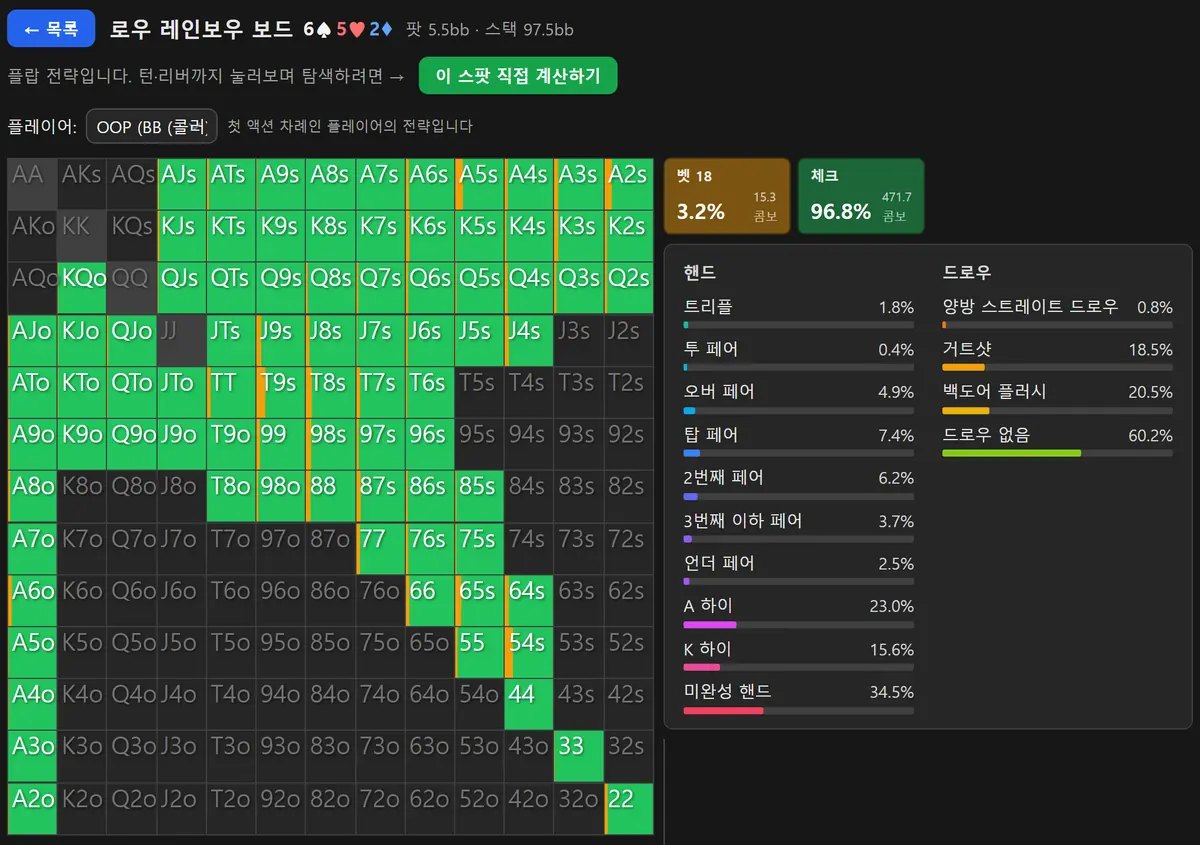This screenshot has height=845, width=1200.
Task: Open the 플레이어 OOP (BB) dropdown
Action: coord(152,126)
